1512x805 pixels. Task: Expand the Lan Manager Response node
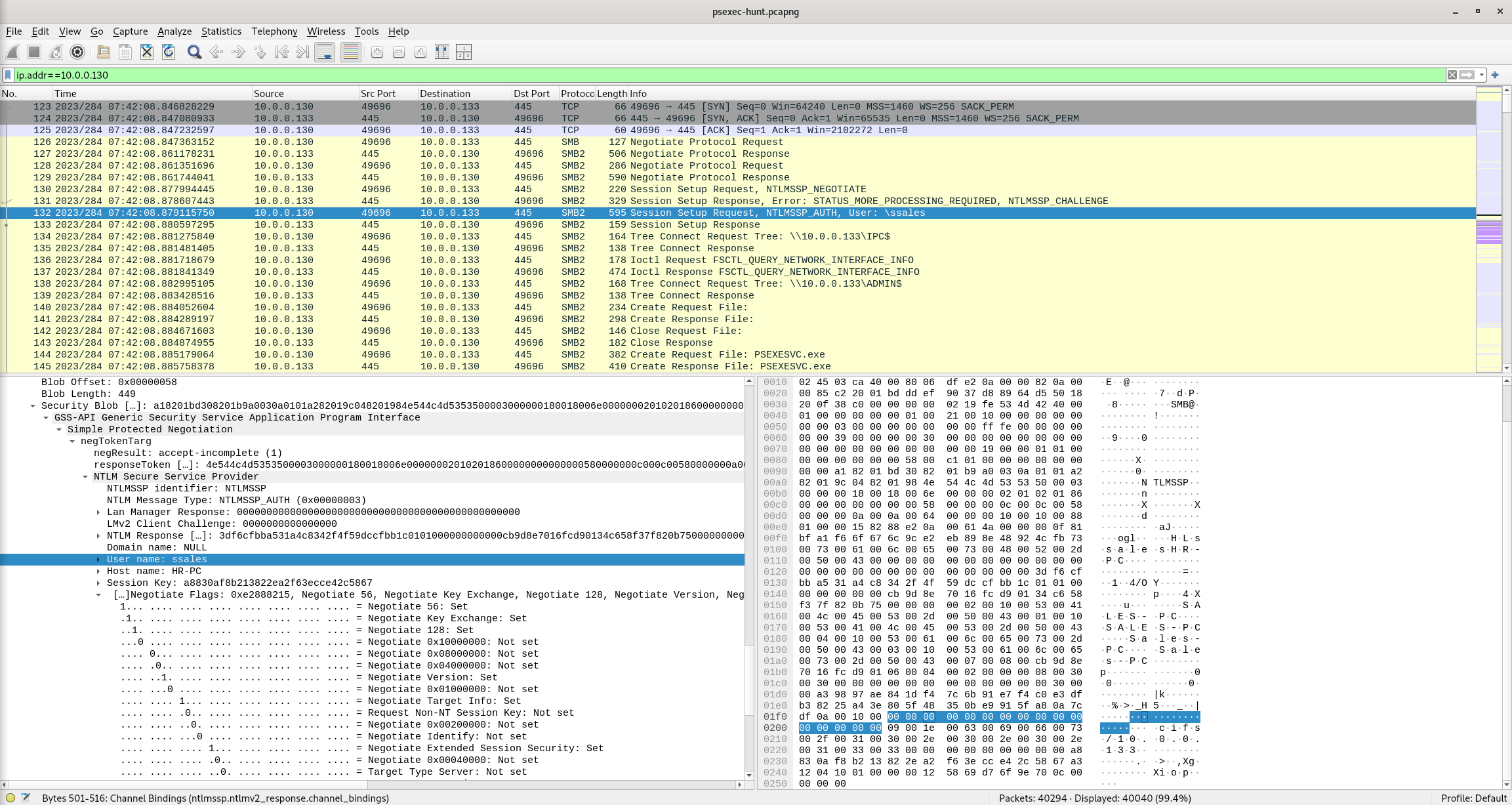98,512
